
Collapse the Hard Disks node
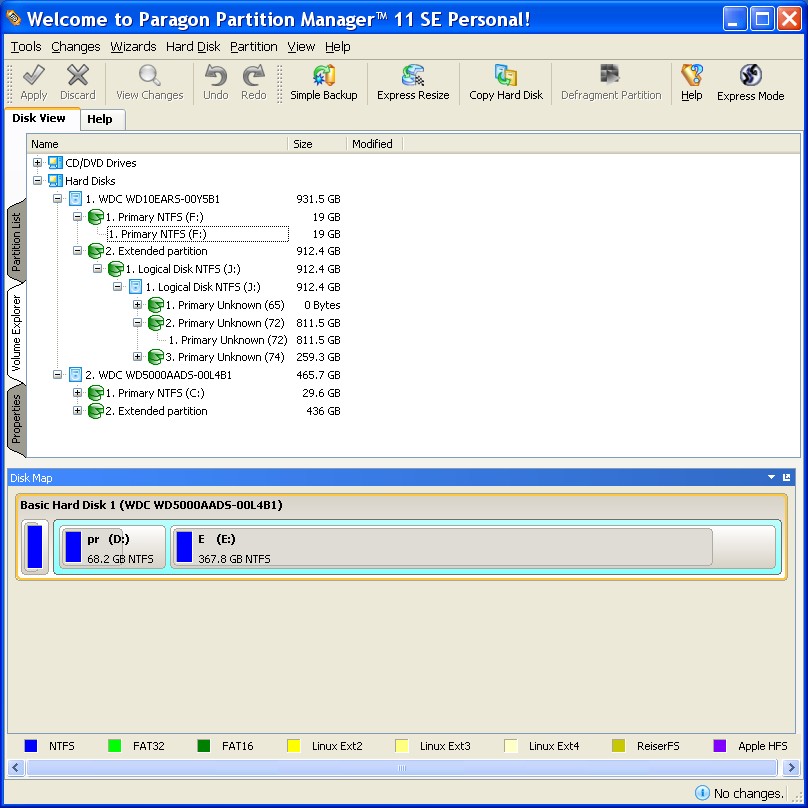pyautogui.click(x=37, y=180)
